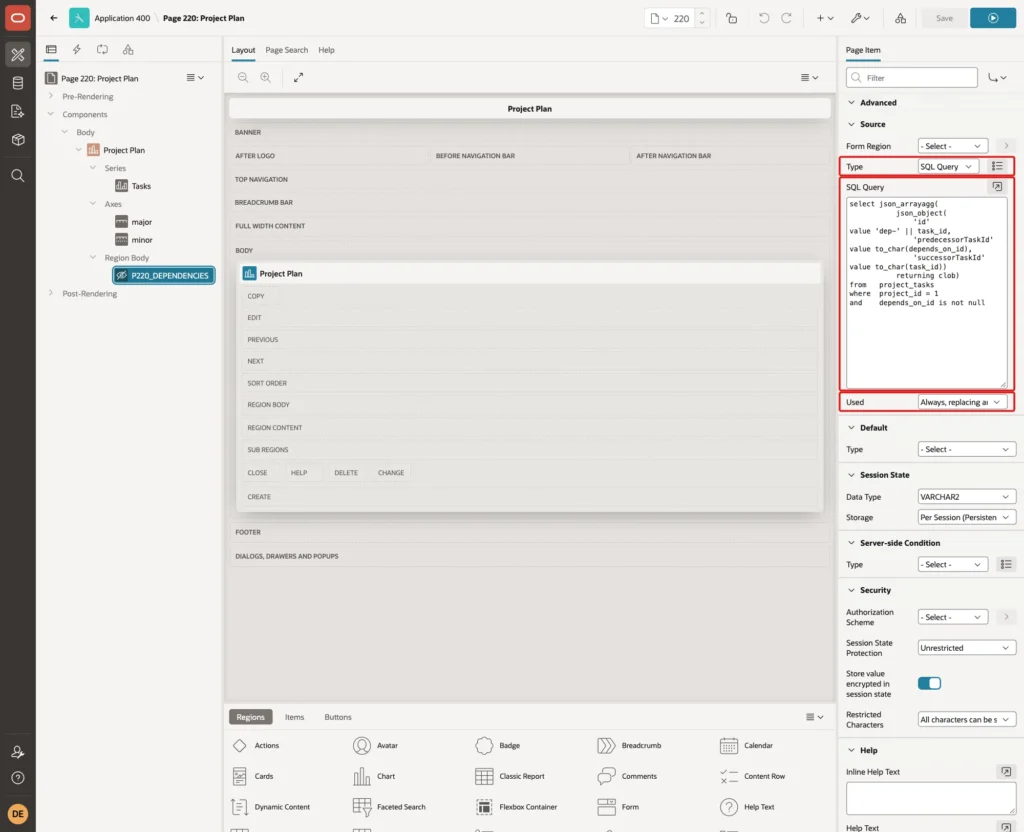Zoom in the layout view

point(266,77)
